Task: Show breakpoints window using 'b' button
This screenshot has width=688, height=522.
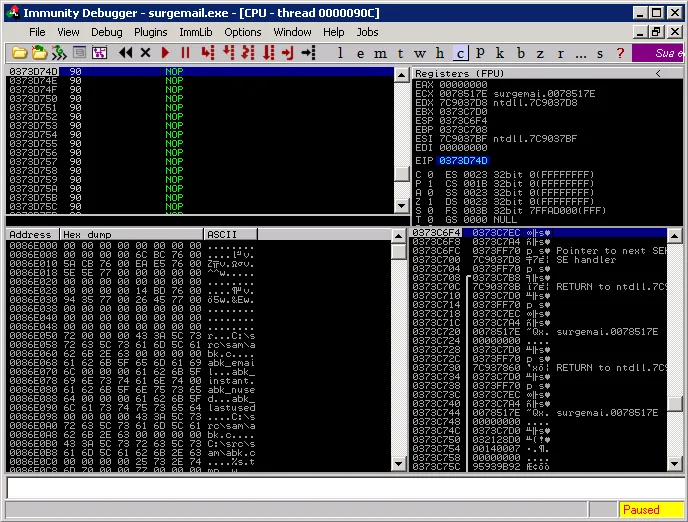Action: [x=521, y=52]
